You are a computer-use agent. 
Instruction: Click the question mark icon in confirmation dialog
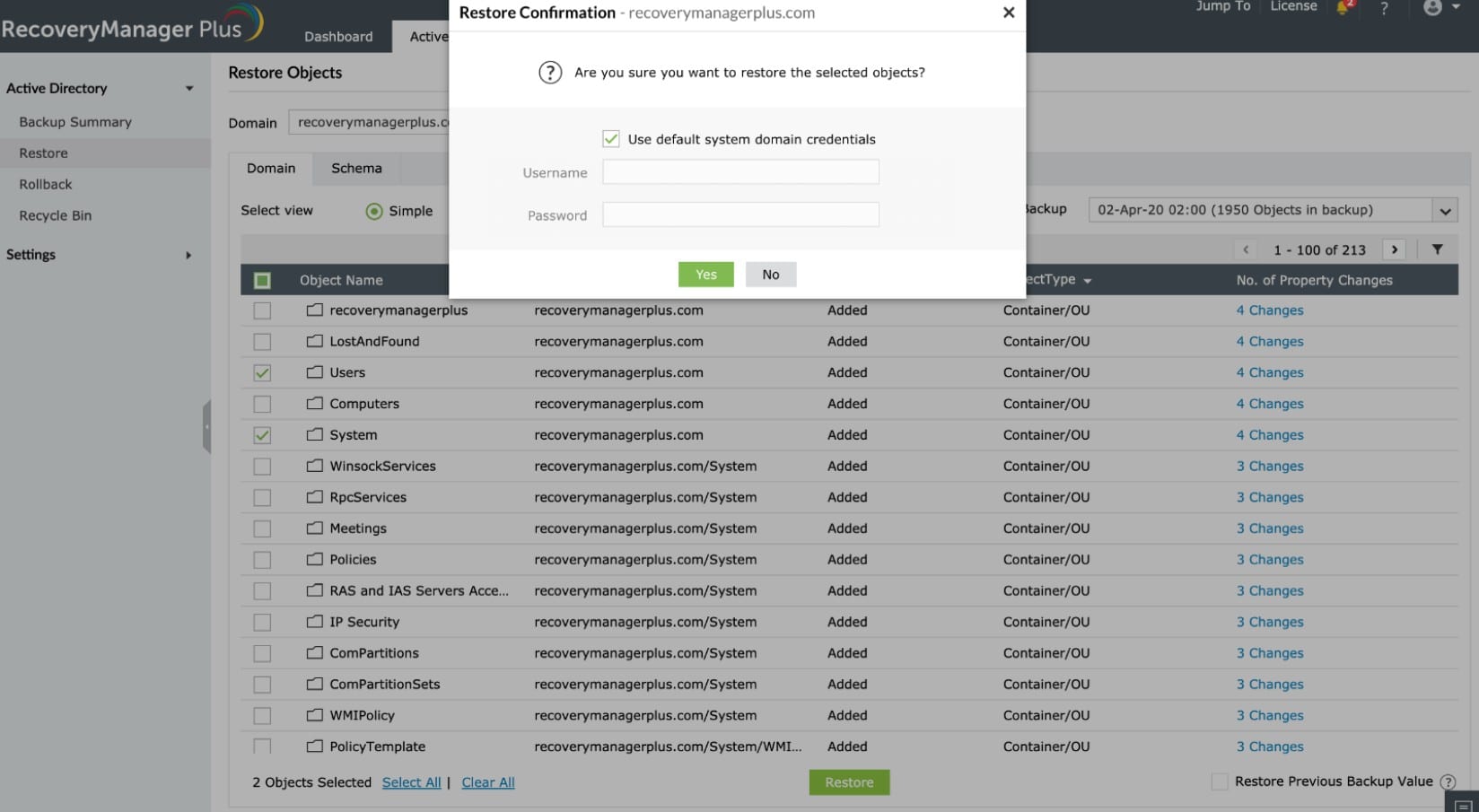pos(550,73)
